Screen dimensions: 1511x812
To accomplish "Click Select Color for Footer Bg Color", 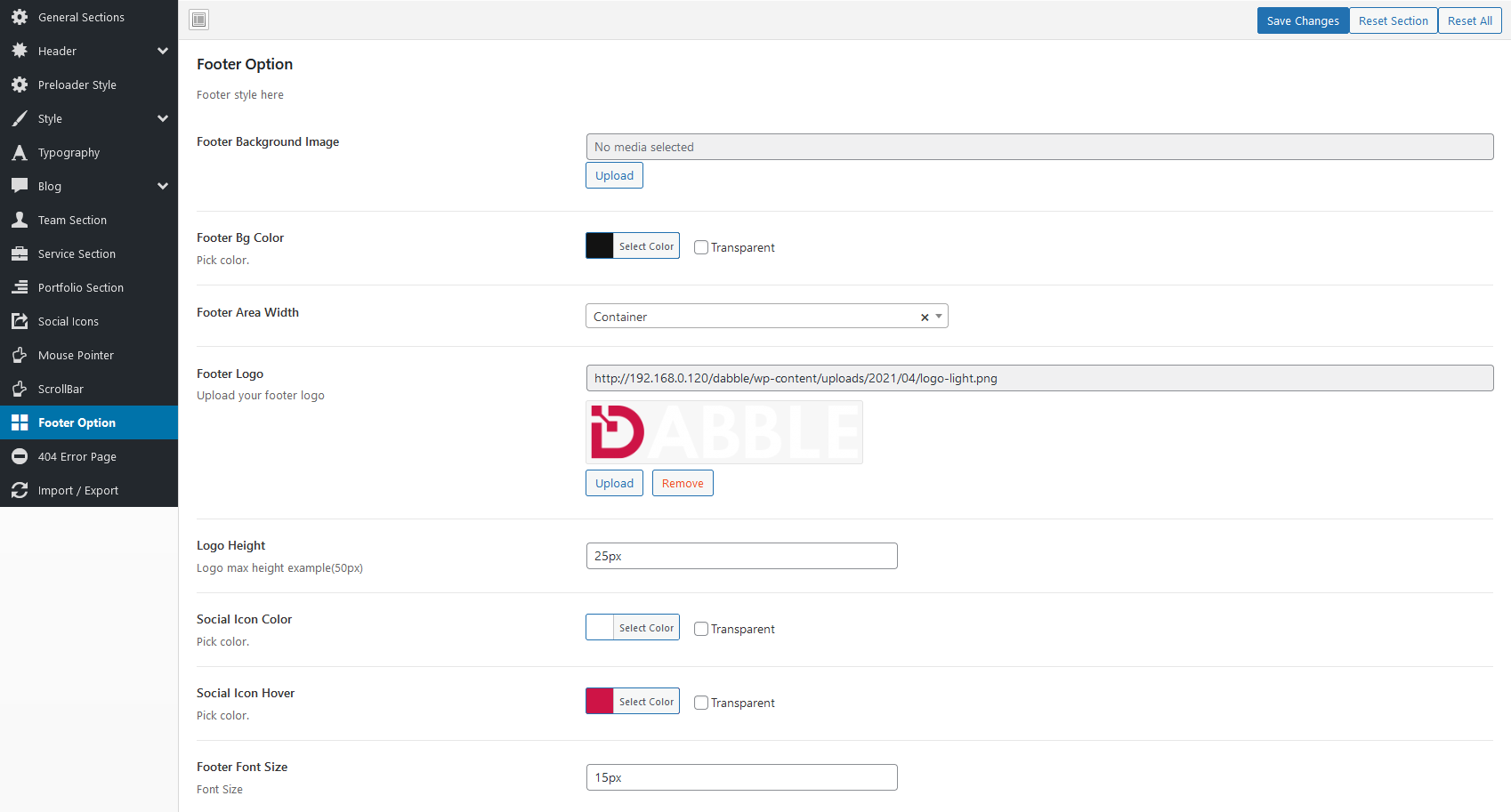I will click(646, 246).
